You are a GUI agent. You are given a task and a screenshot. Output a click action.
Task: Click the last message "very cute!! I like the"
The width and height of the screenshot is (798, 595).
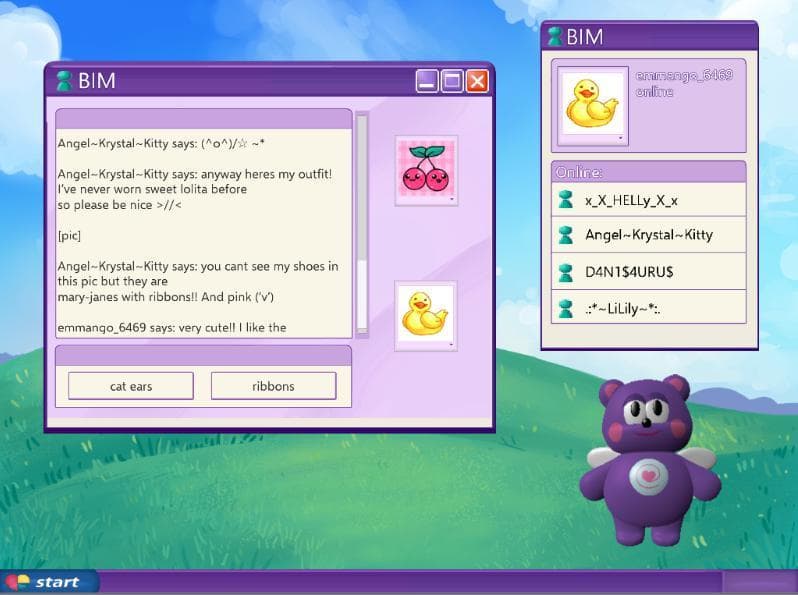[232, 328]
